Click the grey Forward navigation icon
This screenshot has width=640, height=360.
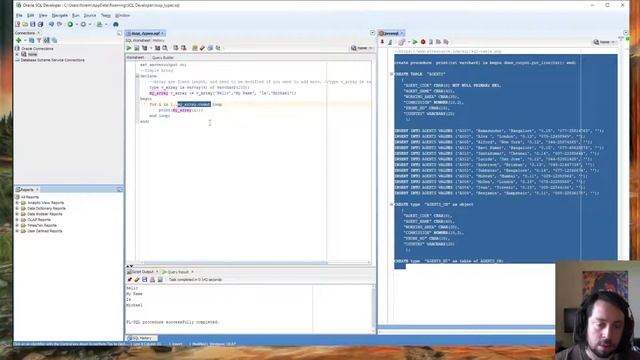(83, 24)
